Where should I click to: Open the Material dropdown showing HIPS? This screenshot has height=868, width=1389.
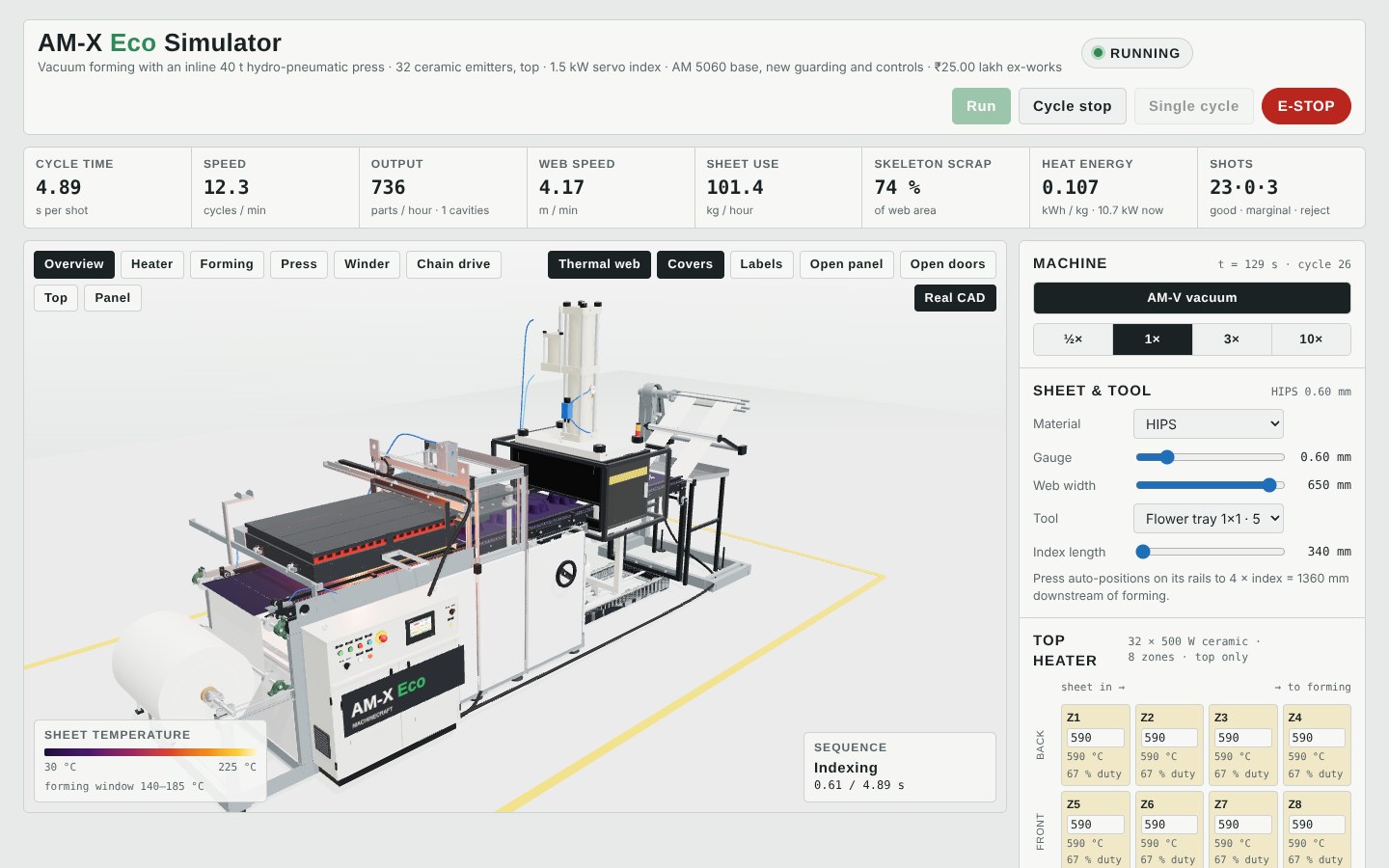[x=1209, y=424]
